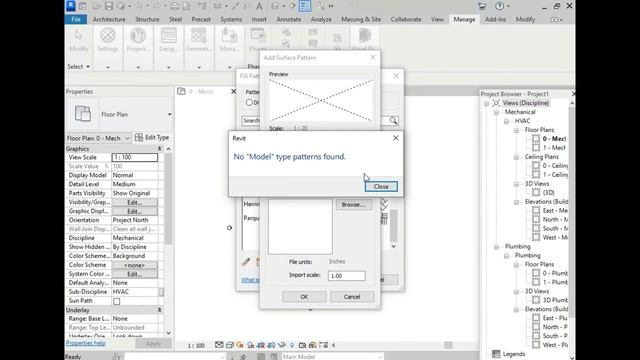640x360 pixels.
Task: Click the Floor Plan type icon in Properties
Action: click(x=83, y=114)
